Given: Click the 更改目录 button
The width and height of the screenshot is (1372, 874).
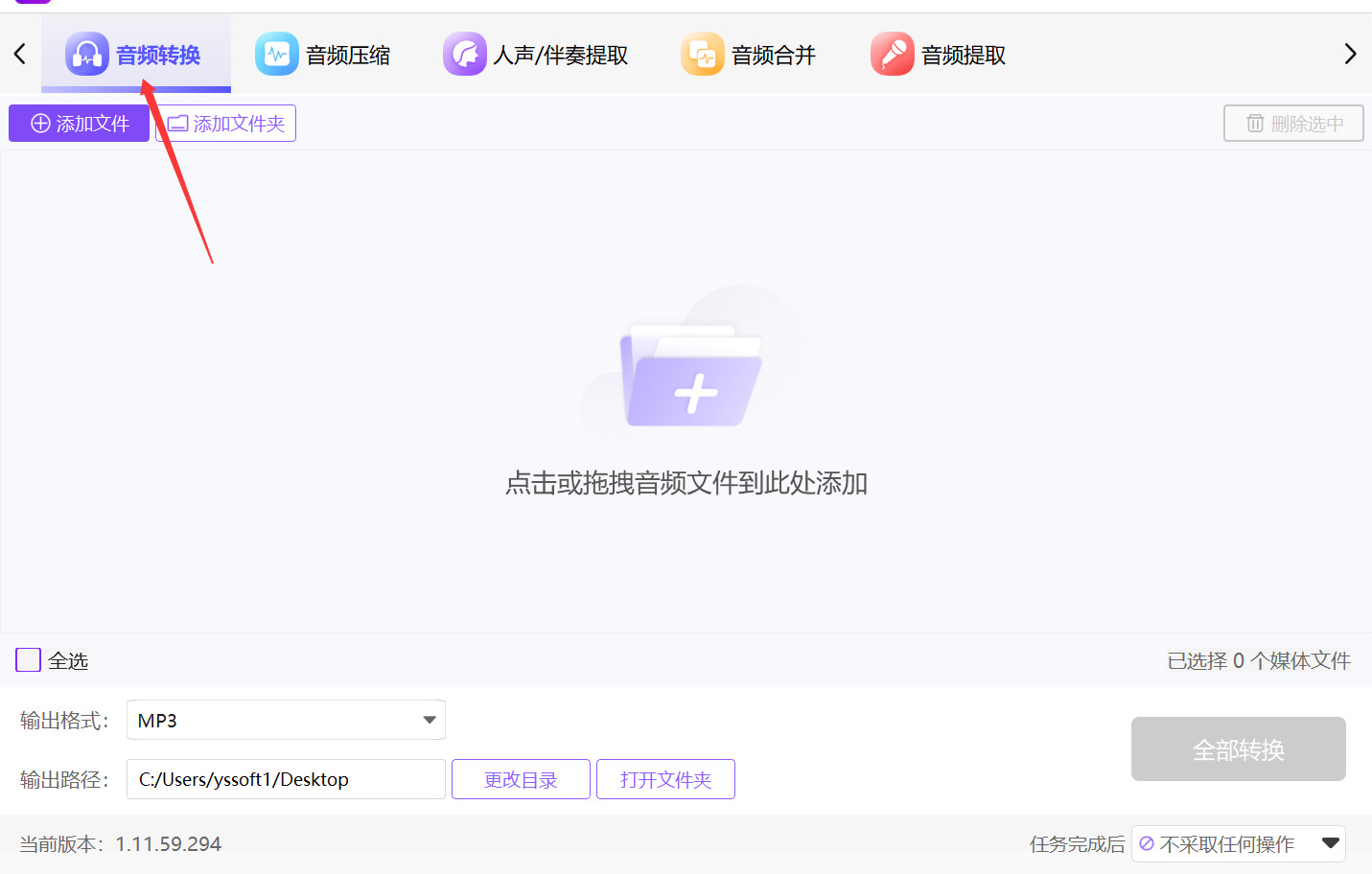Looking at the screenshot, I should (x=521, y=779).
